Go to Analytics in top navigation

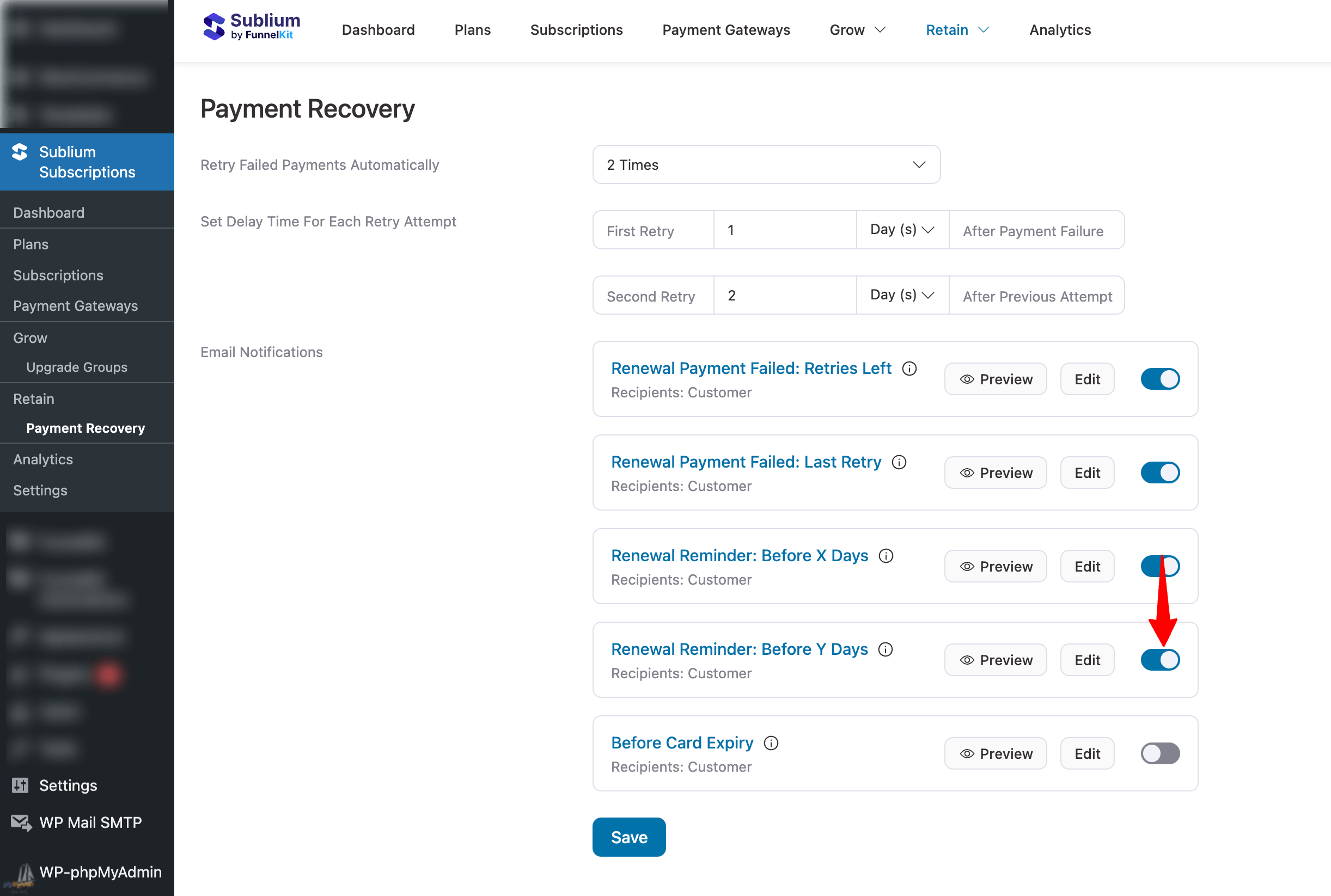coord(1059,30)
